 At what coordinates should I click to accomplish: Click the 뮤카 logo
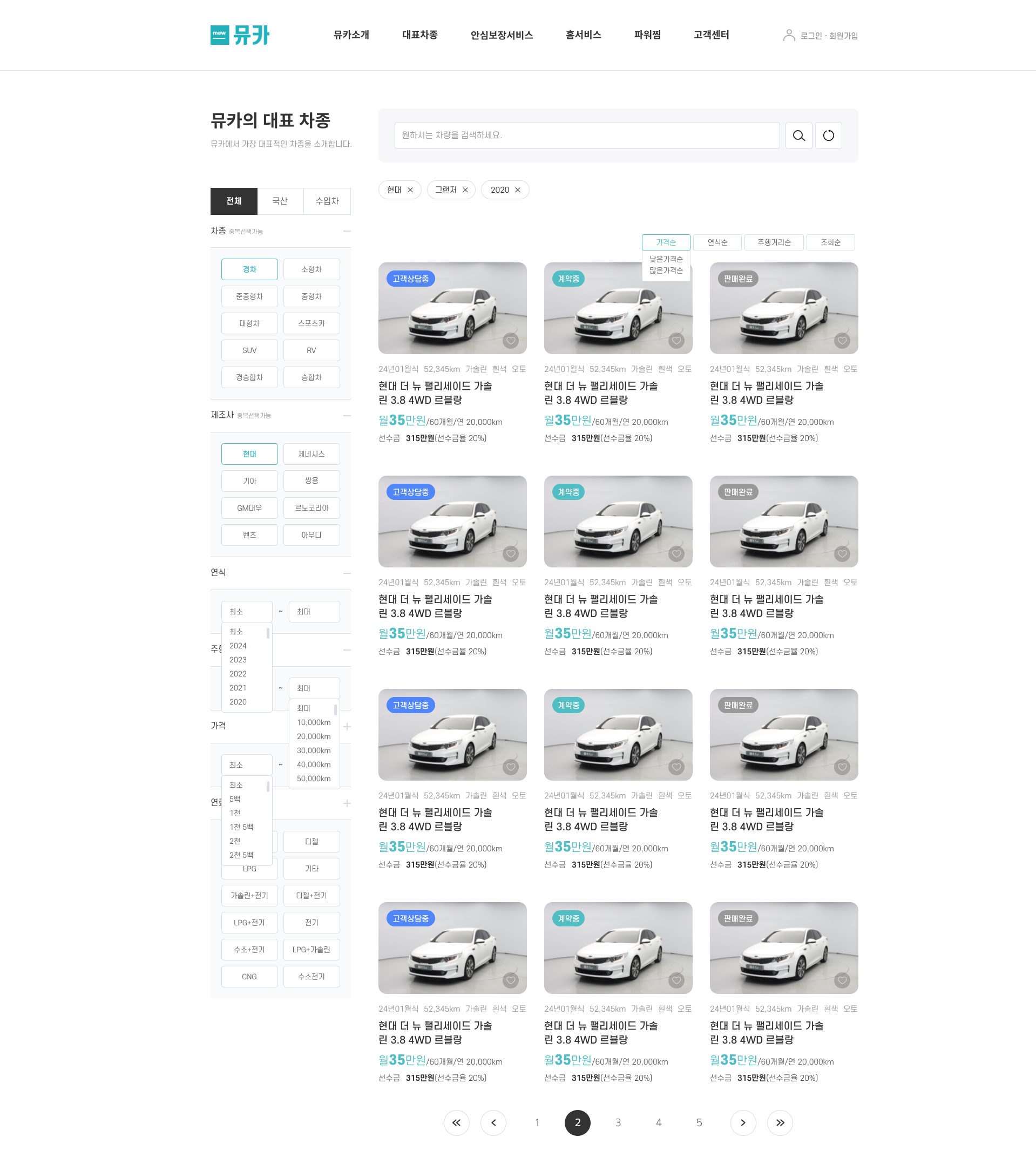point(240,35)
